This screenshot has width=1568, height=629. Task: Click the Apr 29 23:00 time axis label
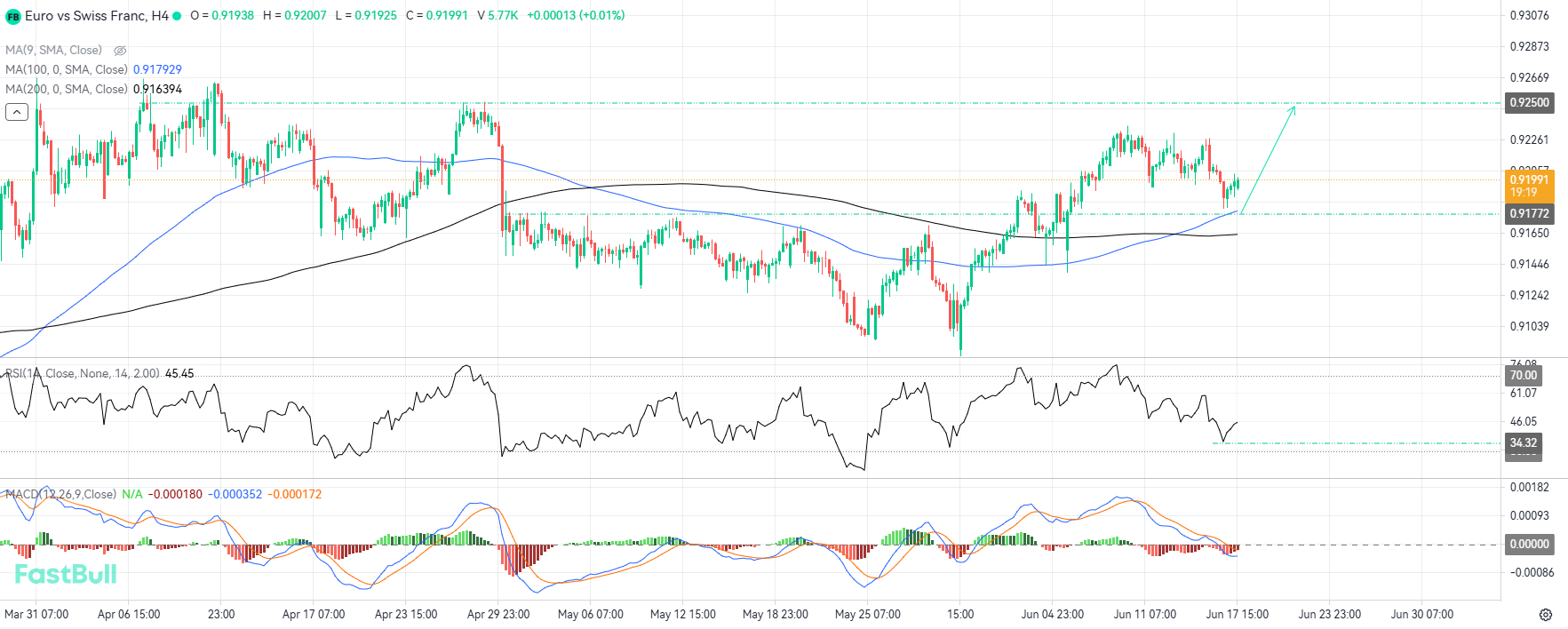pyautogui.click(x=498, y=614)
